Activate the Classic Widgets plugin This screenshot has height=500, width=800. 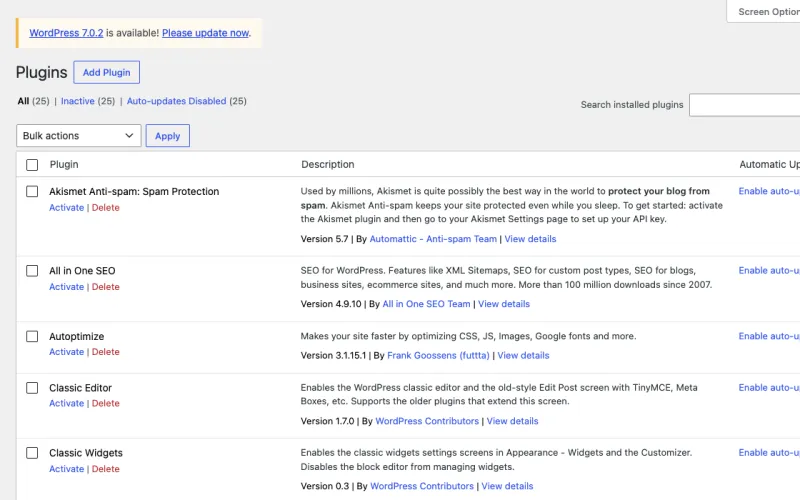pyautogui.click(x=66, y=469)
